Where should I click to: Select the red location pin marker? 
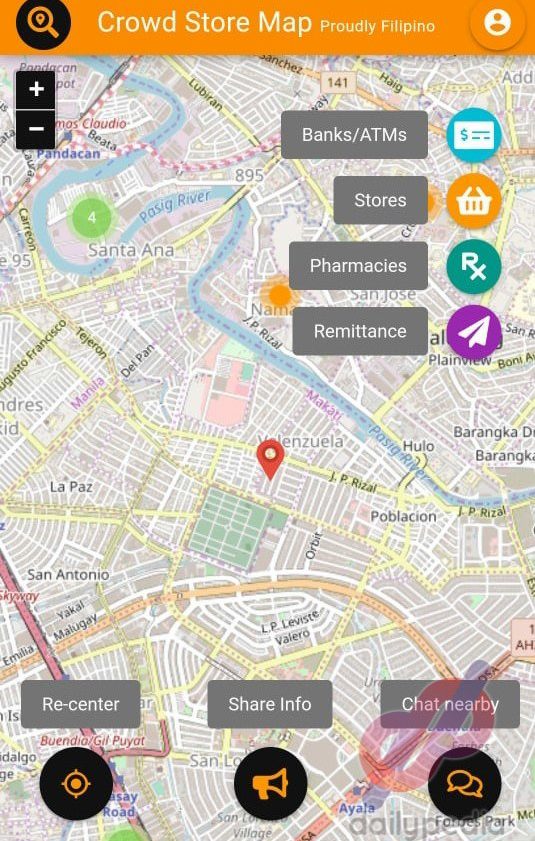270,459
